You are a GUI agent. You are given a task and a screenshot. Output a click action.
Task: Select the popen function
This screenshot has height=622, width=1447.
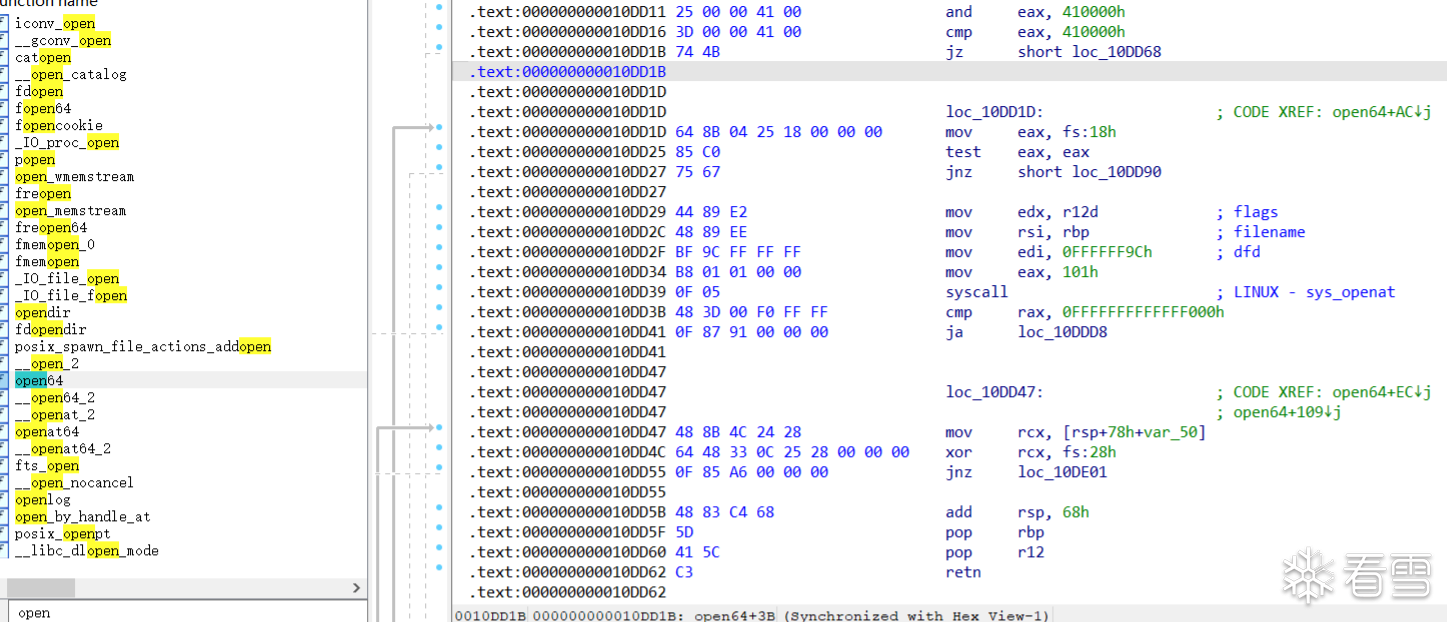(x=35, y=159)
